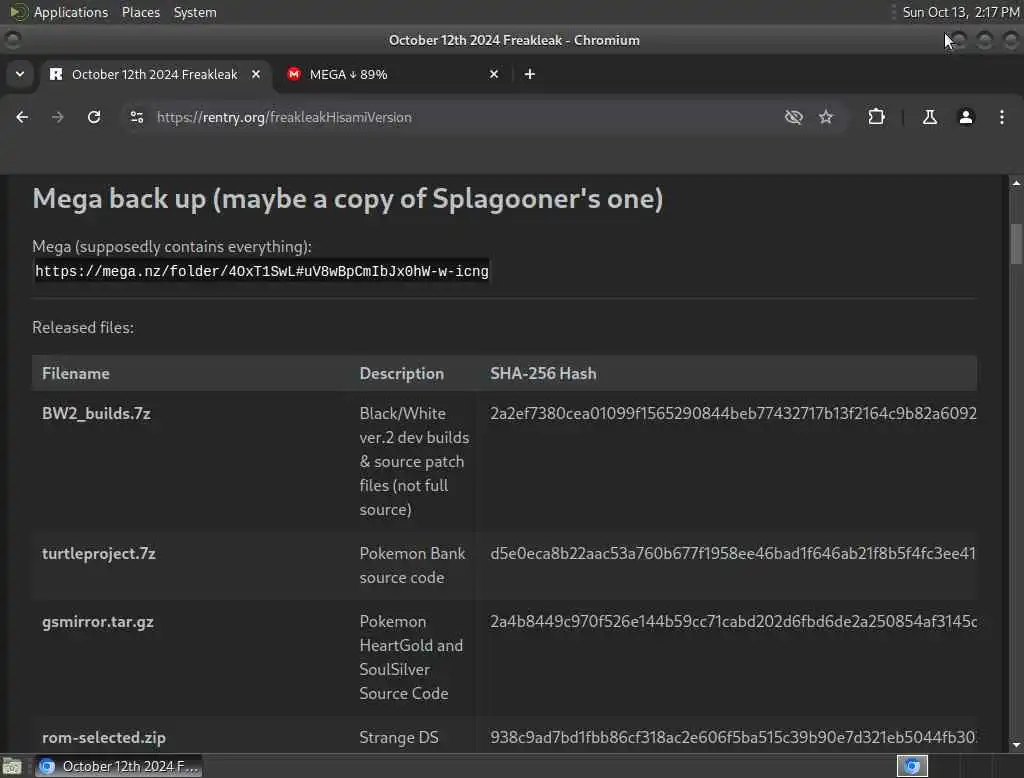Click the rentry favicon on first tab
This screenshot has width=1024, height=778.
pyautogui.click(x=56, y=74)
